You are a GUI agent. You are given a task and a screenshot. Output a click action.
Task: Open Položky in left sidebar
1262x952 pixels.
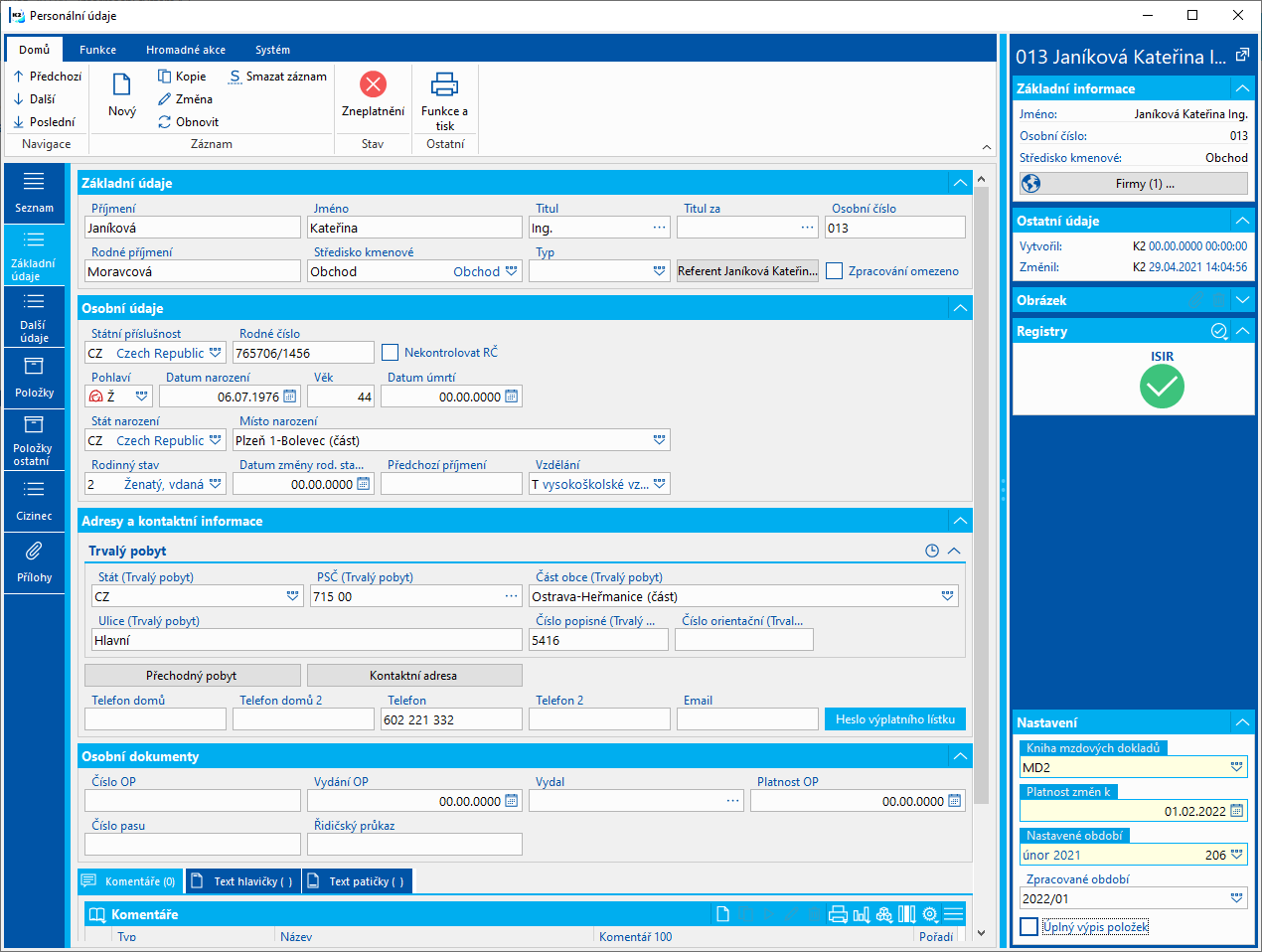[34, 378]
